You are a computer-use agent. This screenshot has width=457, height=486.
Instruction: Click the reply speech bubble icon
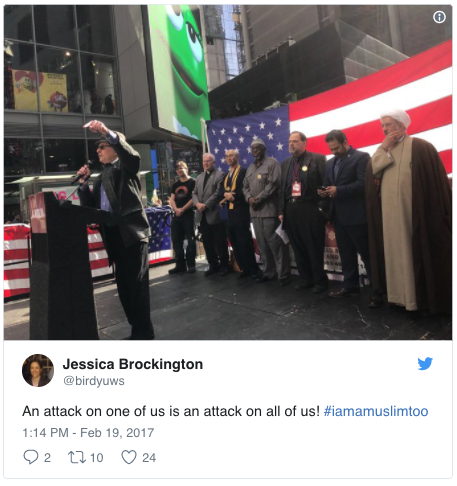(x=31, y=457)
